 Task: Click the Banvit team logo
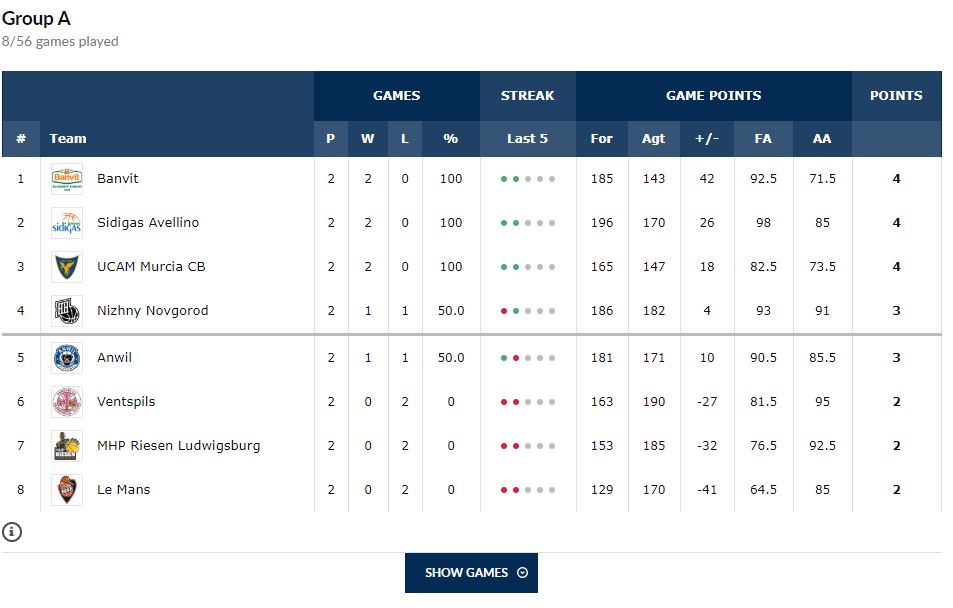point(67,179)
